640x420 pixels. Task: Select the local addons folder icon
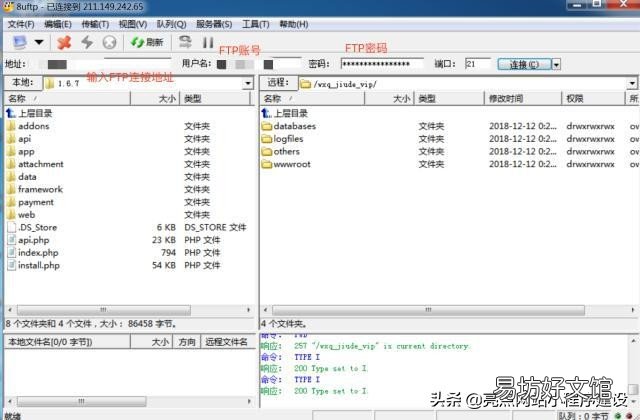point(11,126)
